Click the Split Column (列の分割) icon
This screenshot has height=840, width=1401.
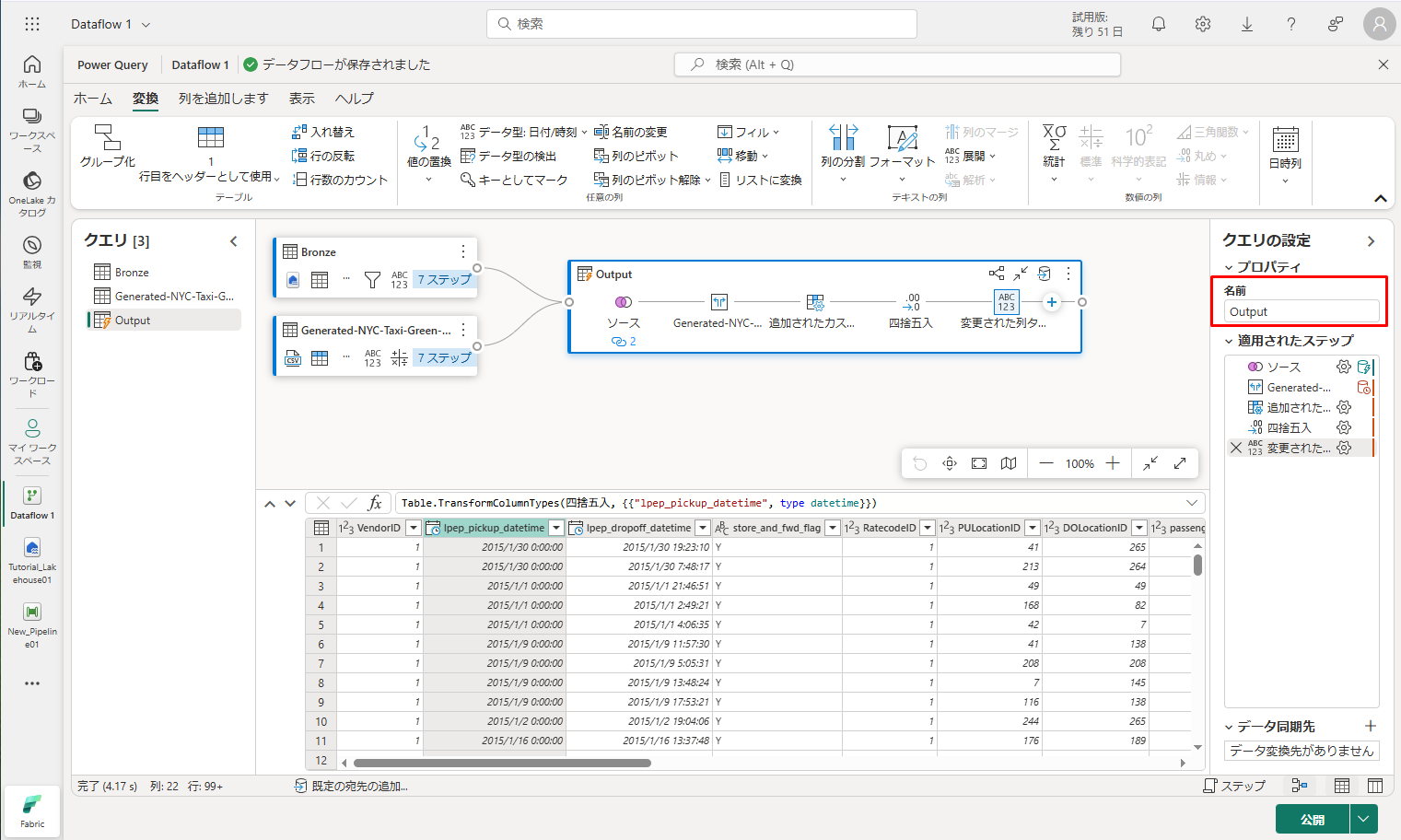tap(843, 138)
